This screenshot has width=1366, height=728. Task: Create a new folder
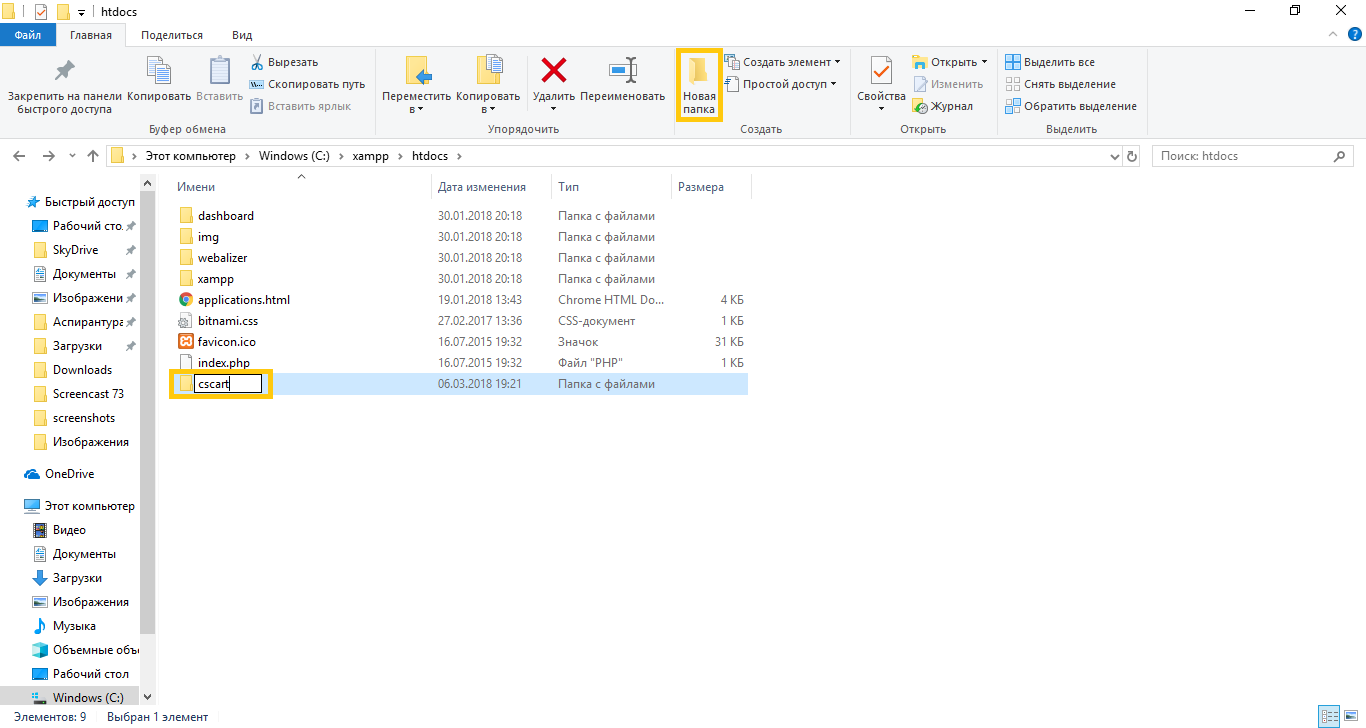click(699, 85)
